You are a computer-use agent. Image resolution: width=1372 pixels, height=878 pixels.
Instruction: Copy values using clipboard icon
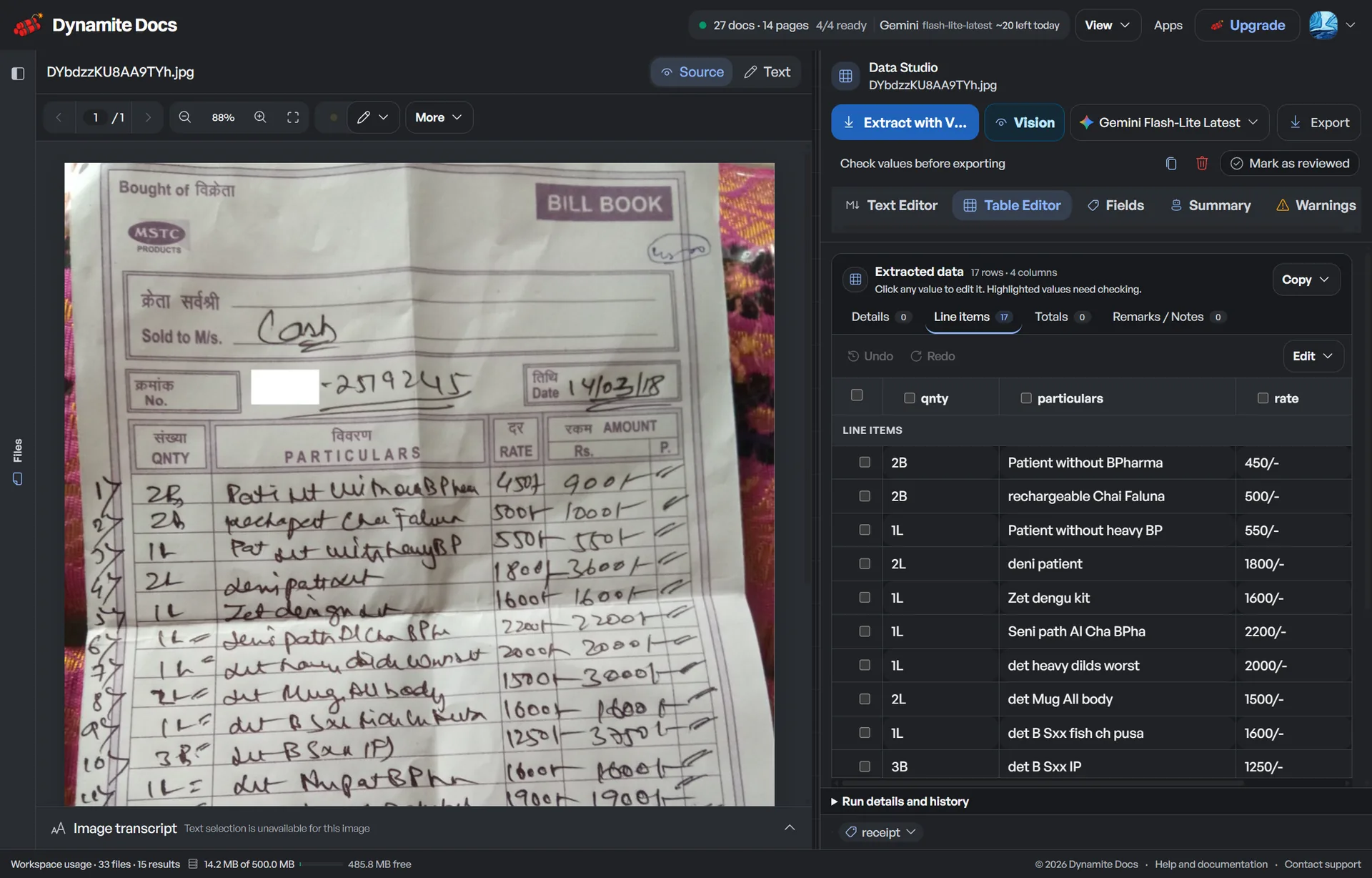1170,164
